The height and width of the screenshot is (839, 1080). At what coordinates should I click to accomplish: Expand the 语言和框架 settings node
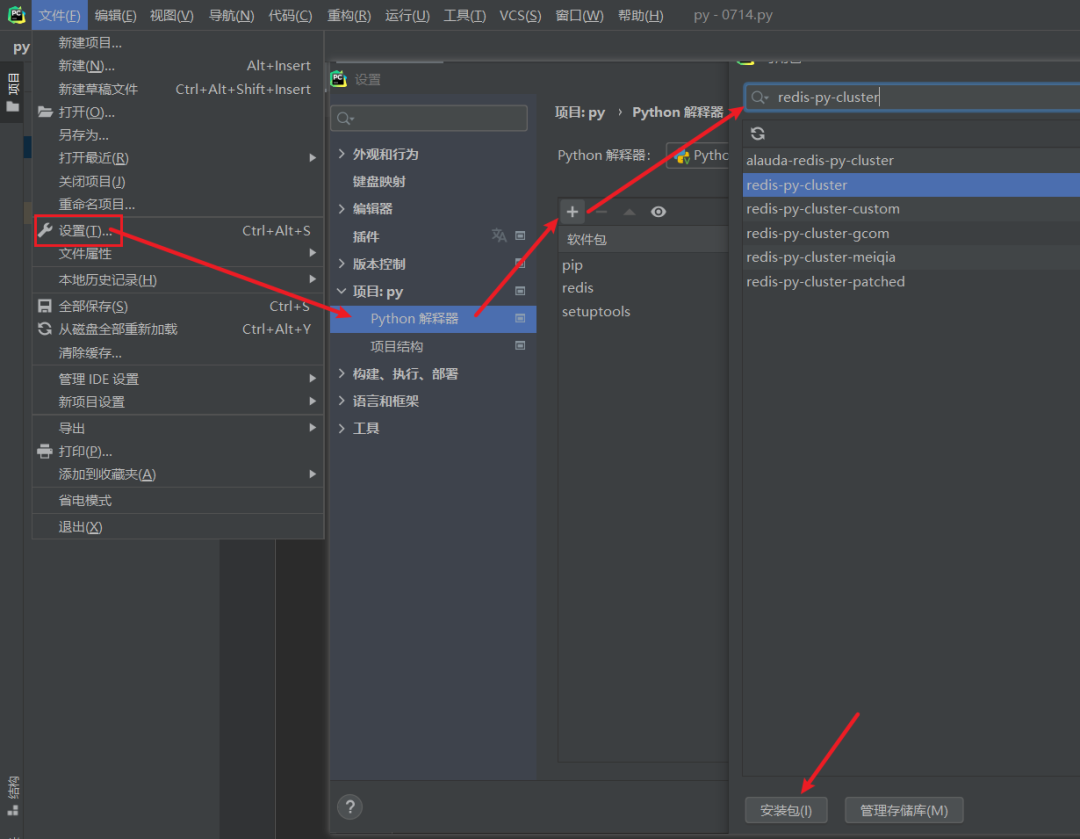click(x=342, y=400)
